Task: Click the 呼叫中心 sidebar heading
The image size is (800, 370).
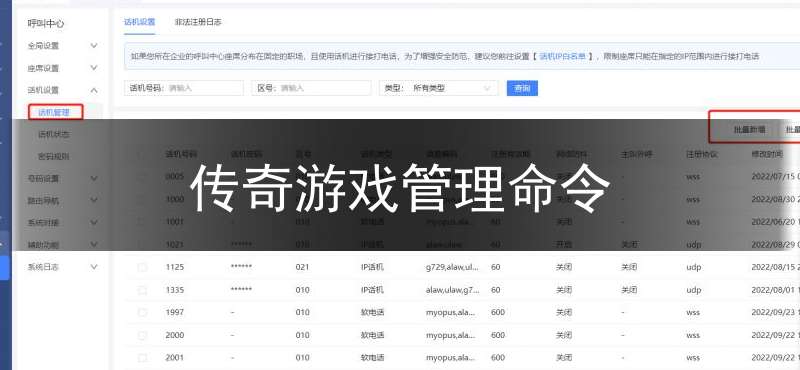Action: [46, 23]
